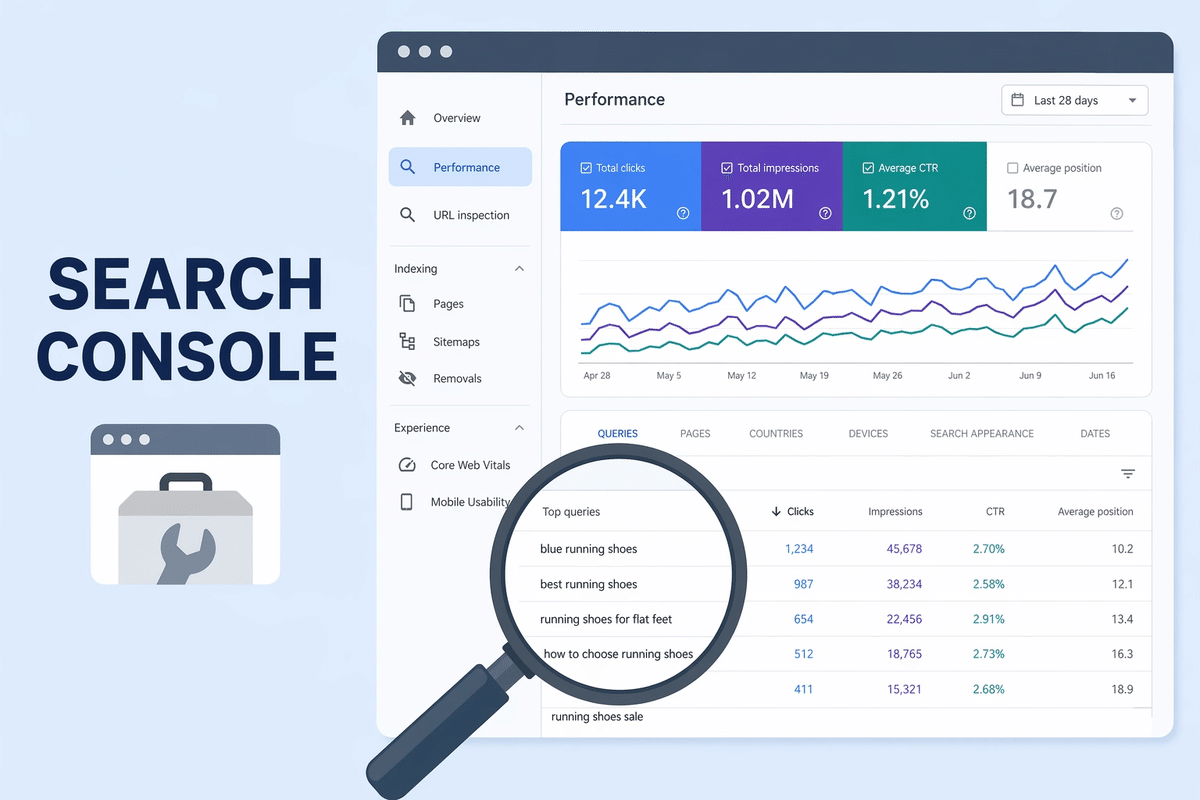
Task: Click the 1,234 clicks value
Action: 799,549
